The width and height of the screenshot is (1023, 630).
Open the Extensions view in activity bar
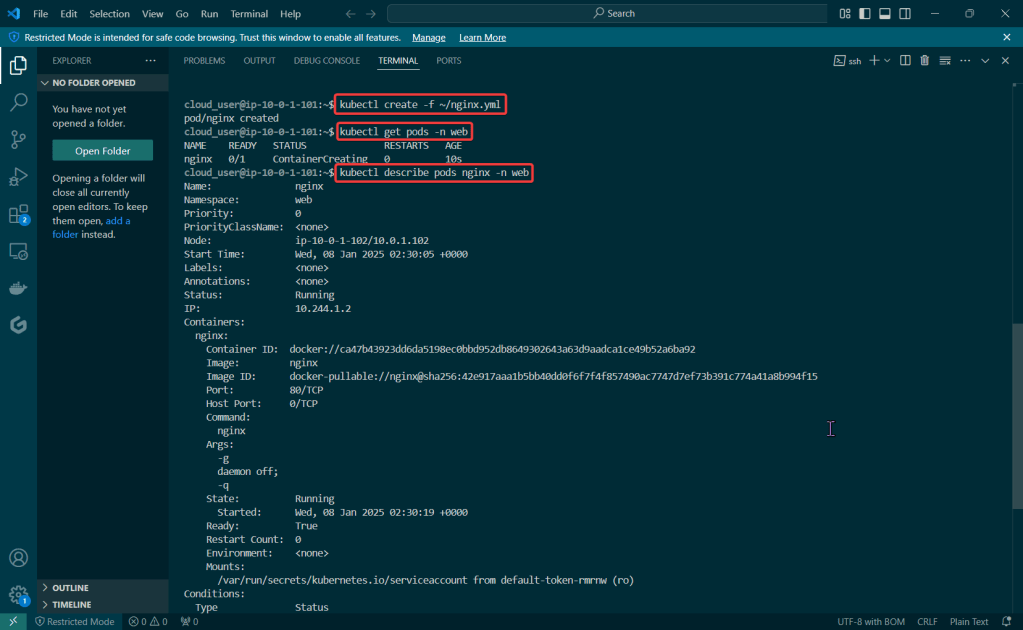click(18, 214)
